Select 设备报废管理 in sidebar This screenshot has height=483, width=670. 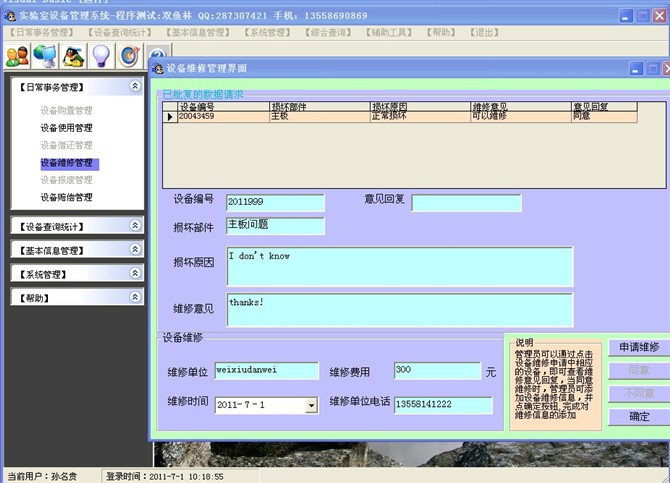(66, 180)
